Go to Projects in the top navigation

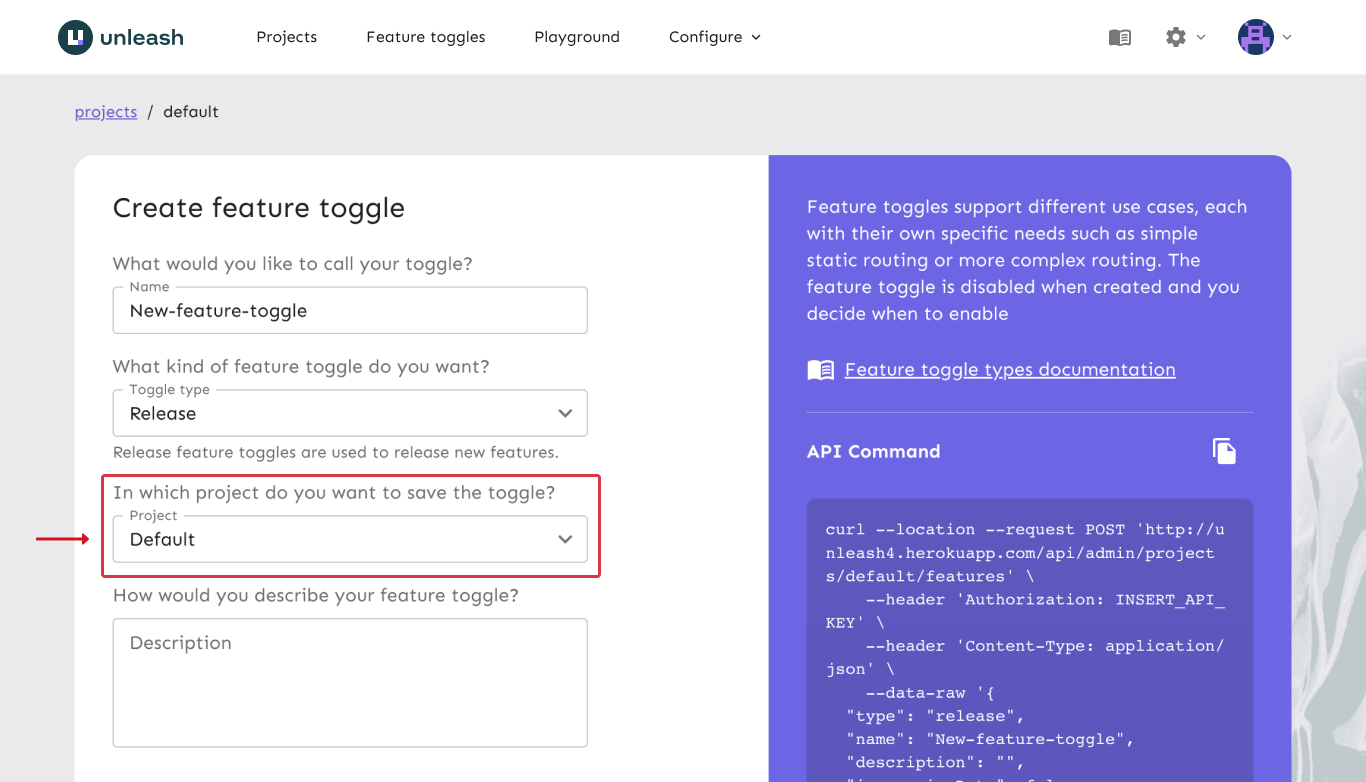point(286,37)
